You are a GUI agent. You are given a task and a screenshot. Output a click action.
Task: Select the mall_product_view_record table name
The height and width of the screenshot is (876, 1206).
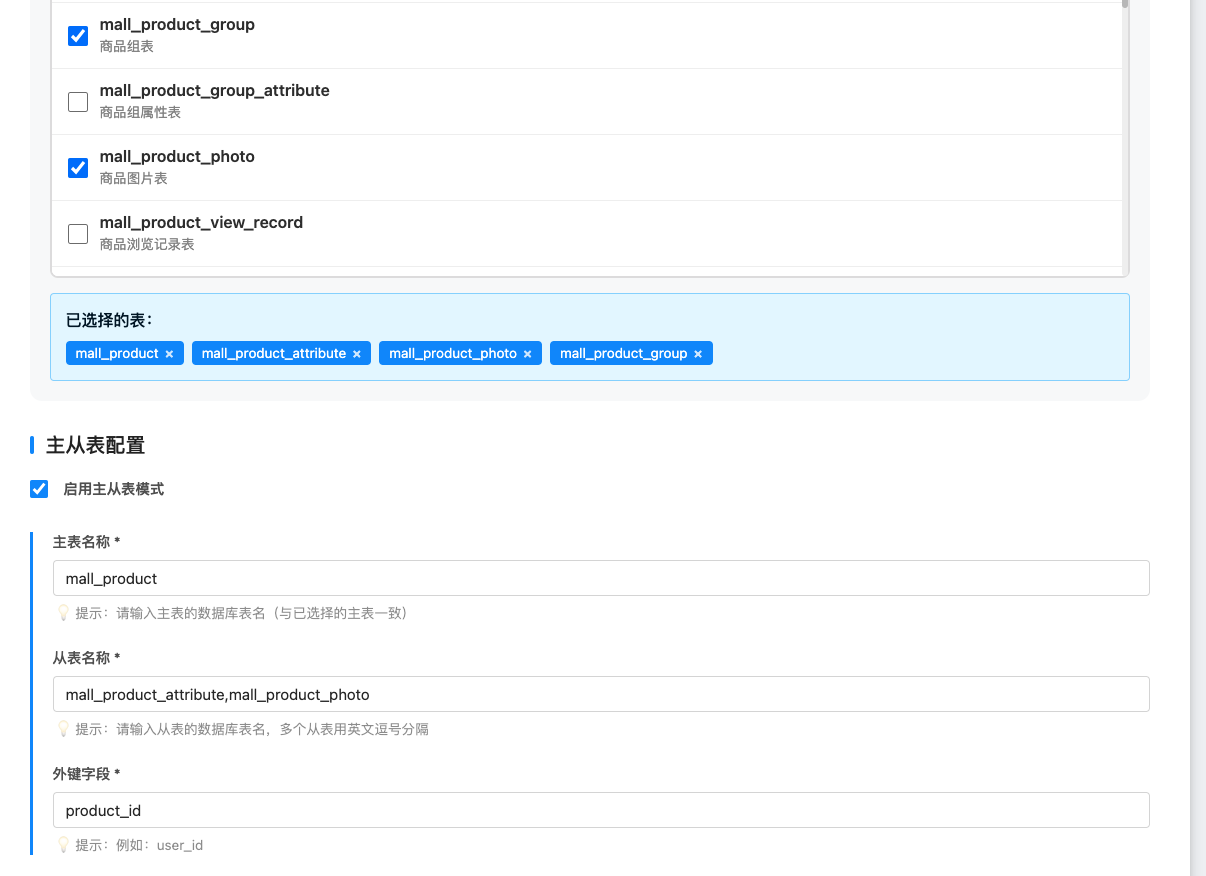[201, 223]
